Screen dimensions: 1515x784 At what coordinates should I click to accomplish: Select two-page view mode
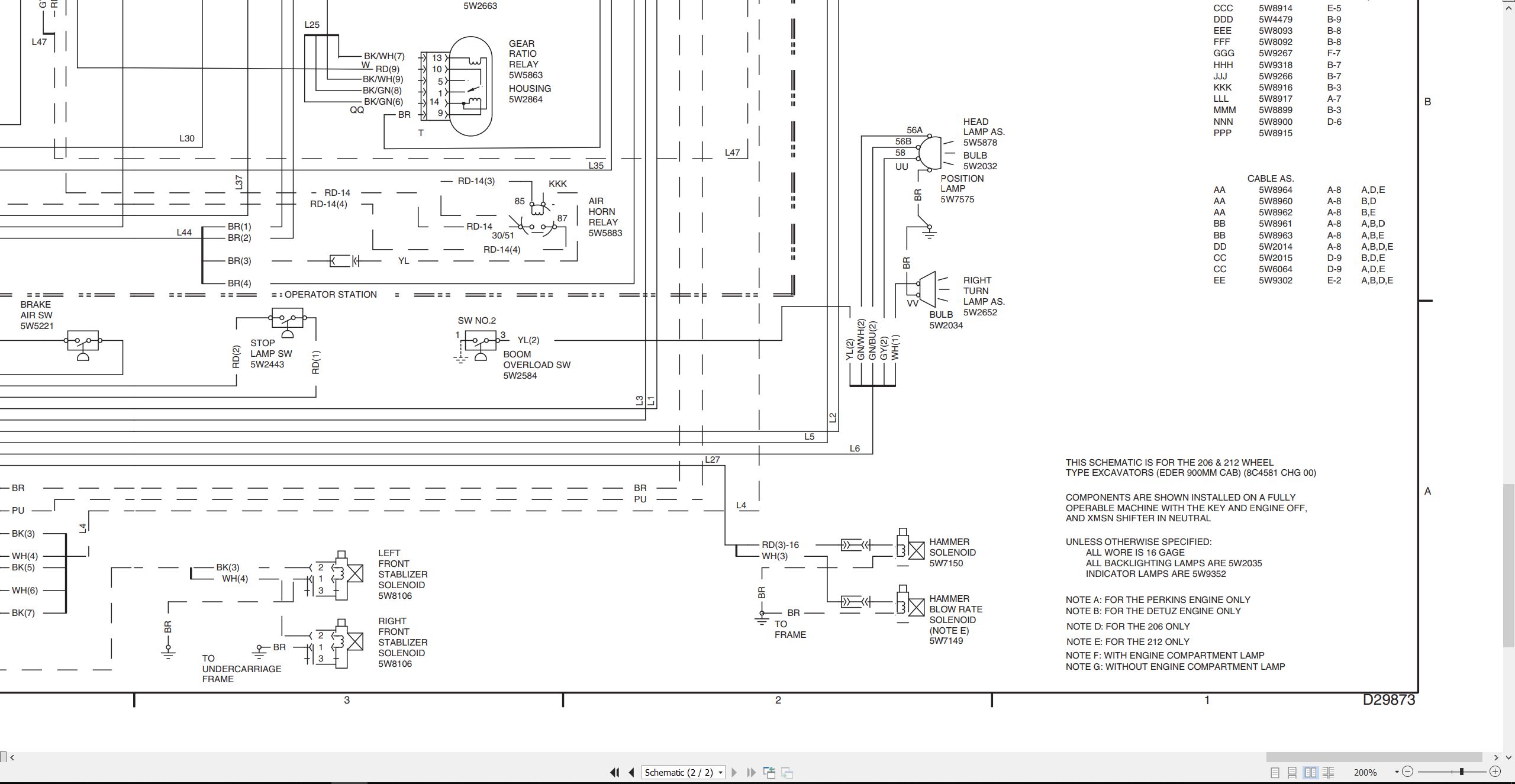coord(1311,772)
